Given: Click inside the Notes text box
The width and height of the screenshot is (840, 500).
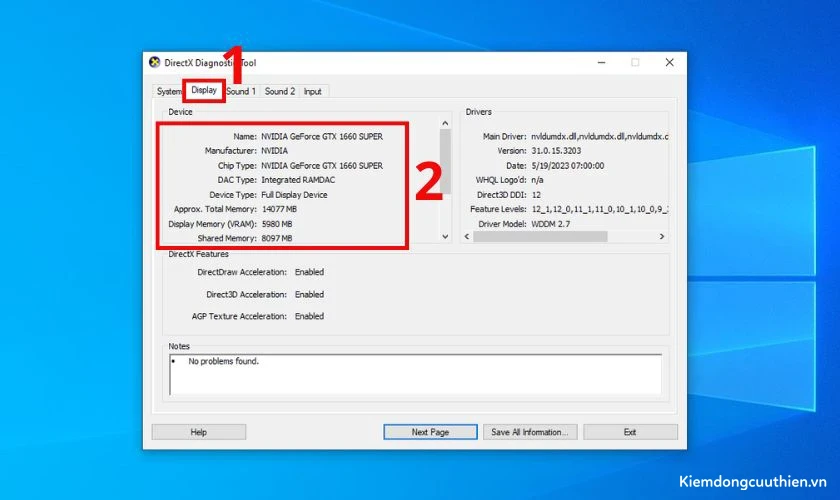Looking at the screenshot, I should (416, 374).
